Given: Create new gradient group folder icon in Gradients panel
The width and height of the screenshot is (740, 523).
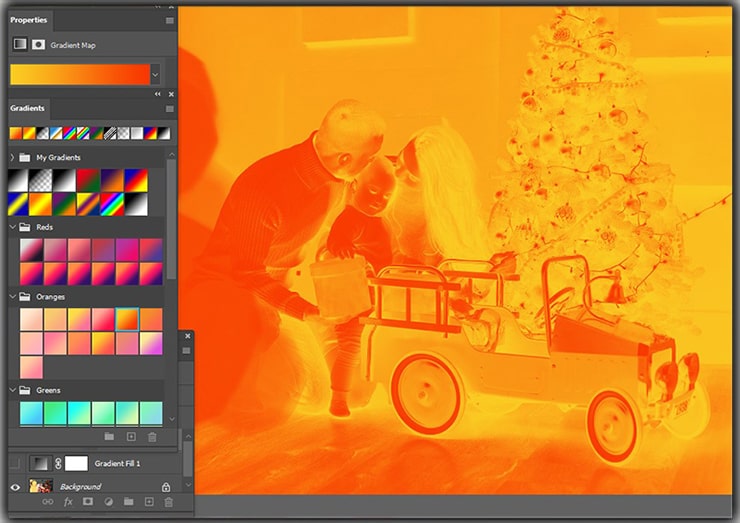Looking at the screenshot, I should tap(109, 437).
